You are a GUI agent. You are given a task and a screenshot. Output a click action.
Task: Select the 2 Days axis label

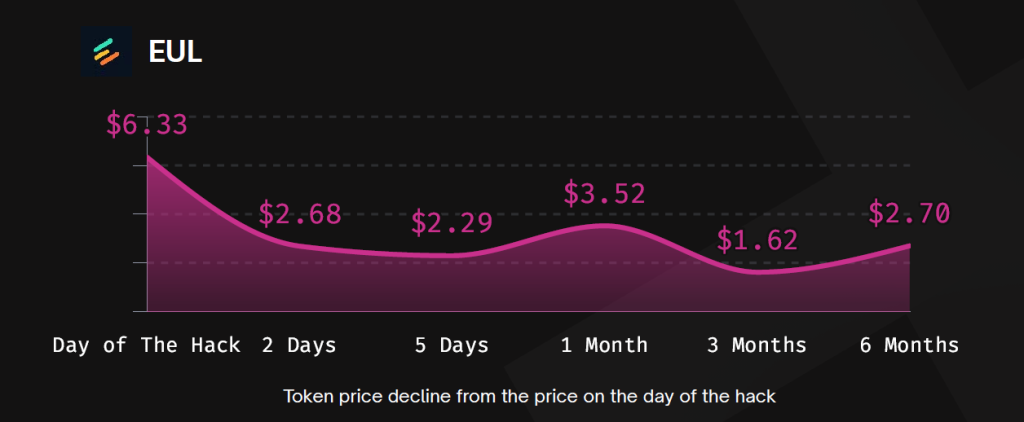click(299, 345)
